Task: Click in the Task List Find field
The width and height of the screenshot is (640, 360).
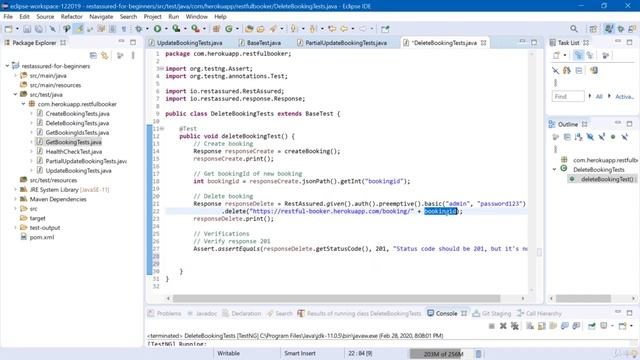Action: tap(568, 96)
